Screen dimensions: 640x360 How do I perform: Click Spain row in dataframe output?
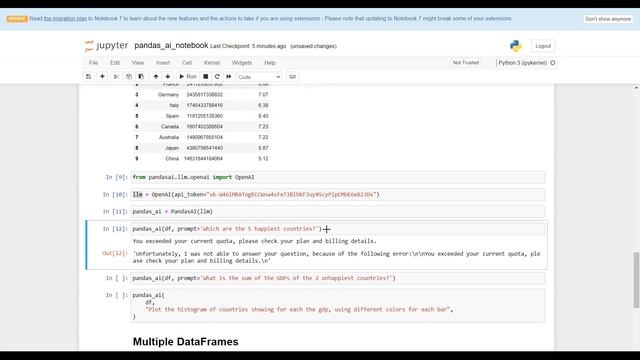tap(202, 116)
